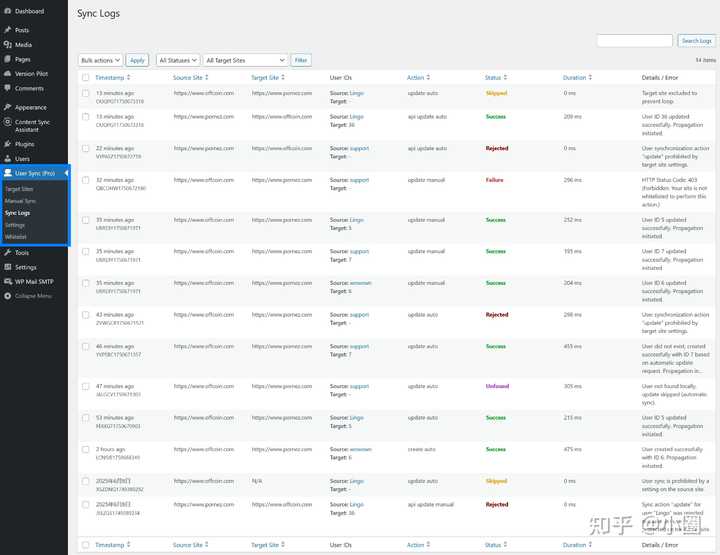Open Manual Sync submenu item

coord(20,201)
